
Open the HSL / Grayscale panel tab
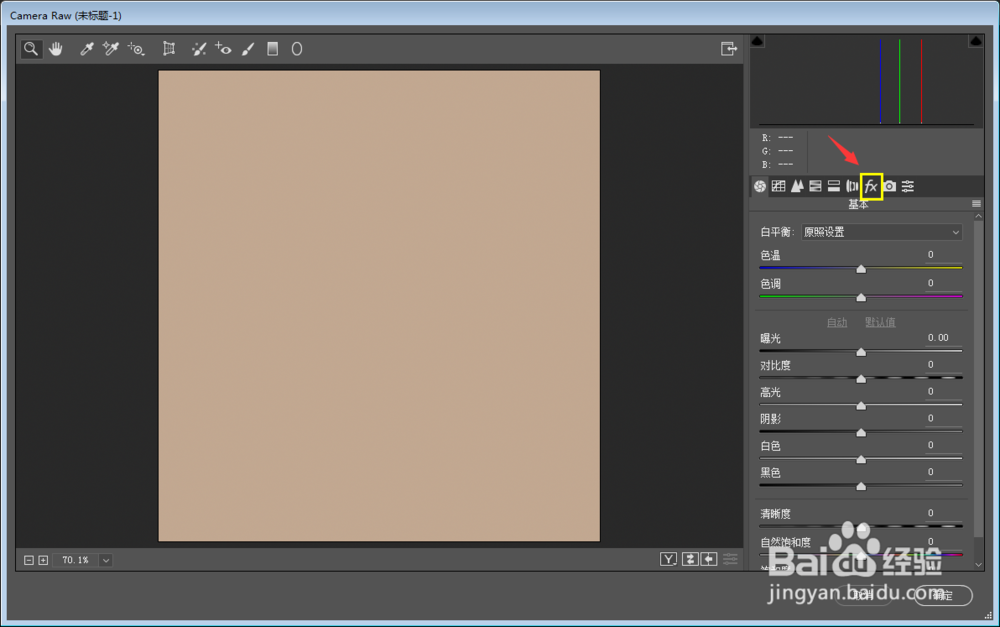[x=815, y=186]
